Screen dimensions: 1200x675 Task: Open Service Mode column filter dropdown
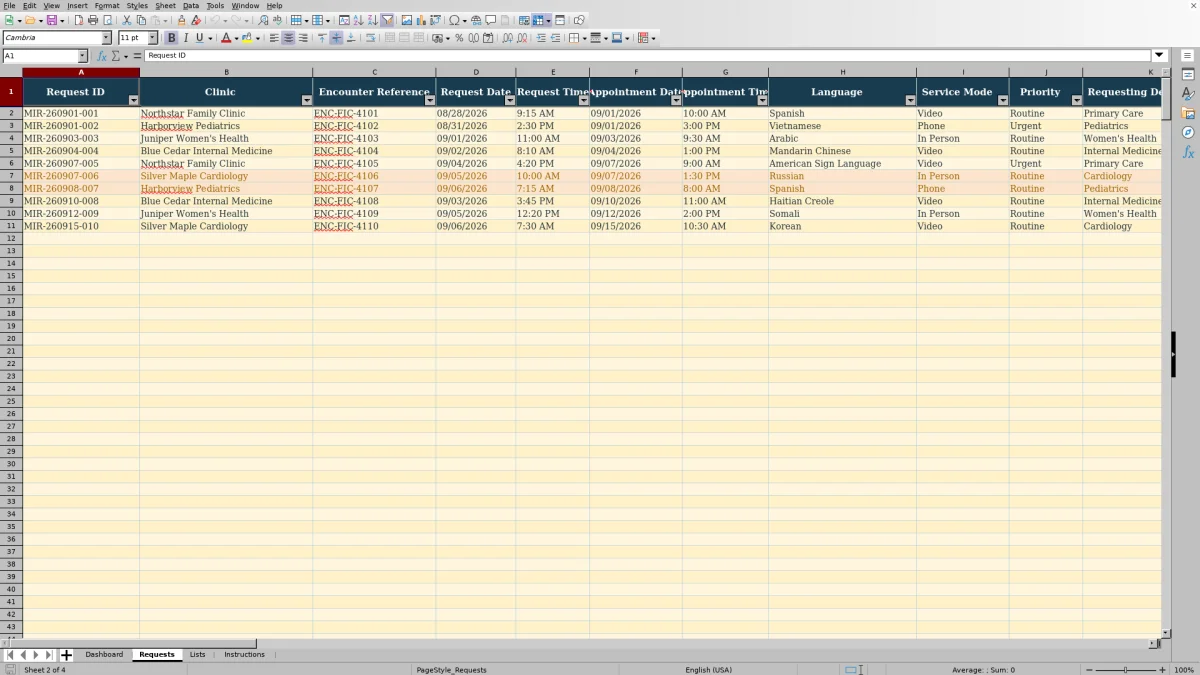tap(1003, 100)
